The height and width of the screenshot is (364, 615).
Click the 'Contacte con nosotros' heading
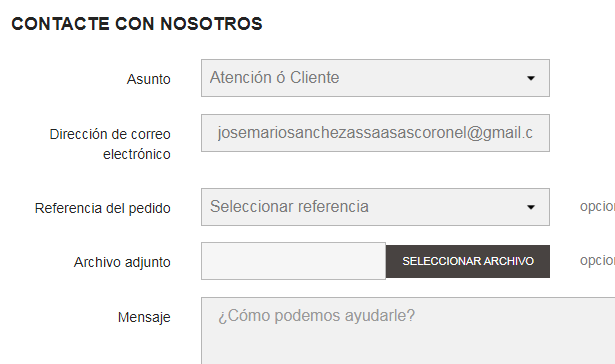pyautogui.click(x=137, y=24)
